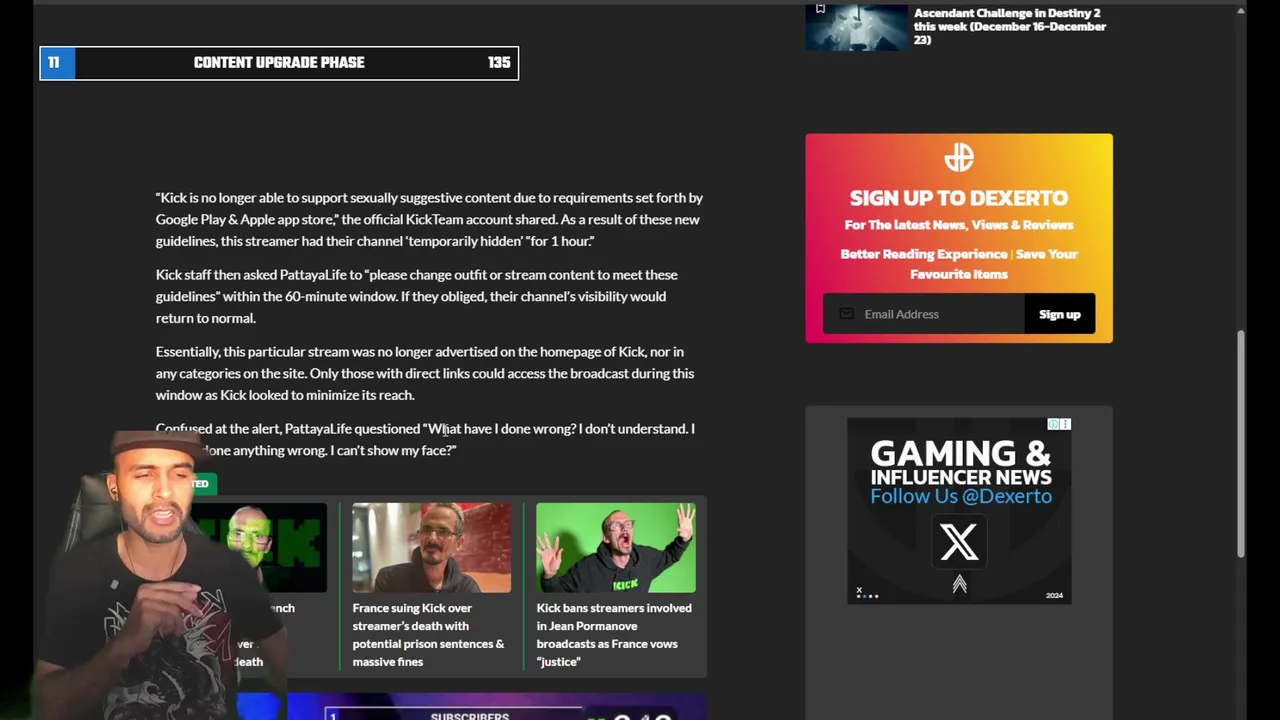The height and width of the screenshot is (720, 1280).
Task: Click the SIGN UP TO DEXERTO heading
Action: click(959, 198)
